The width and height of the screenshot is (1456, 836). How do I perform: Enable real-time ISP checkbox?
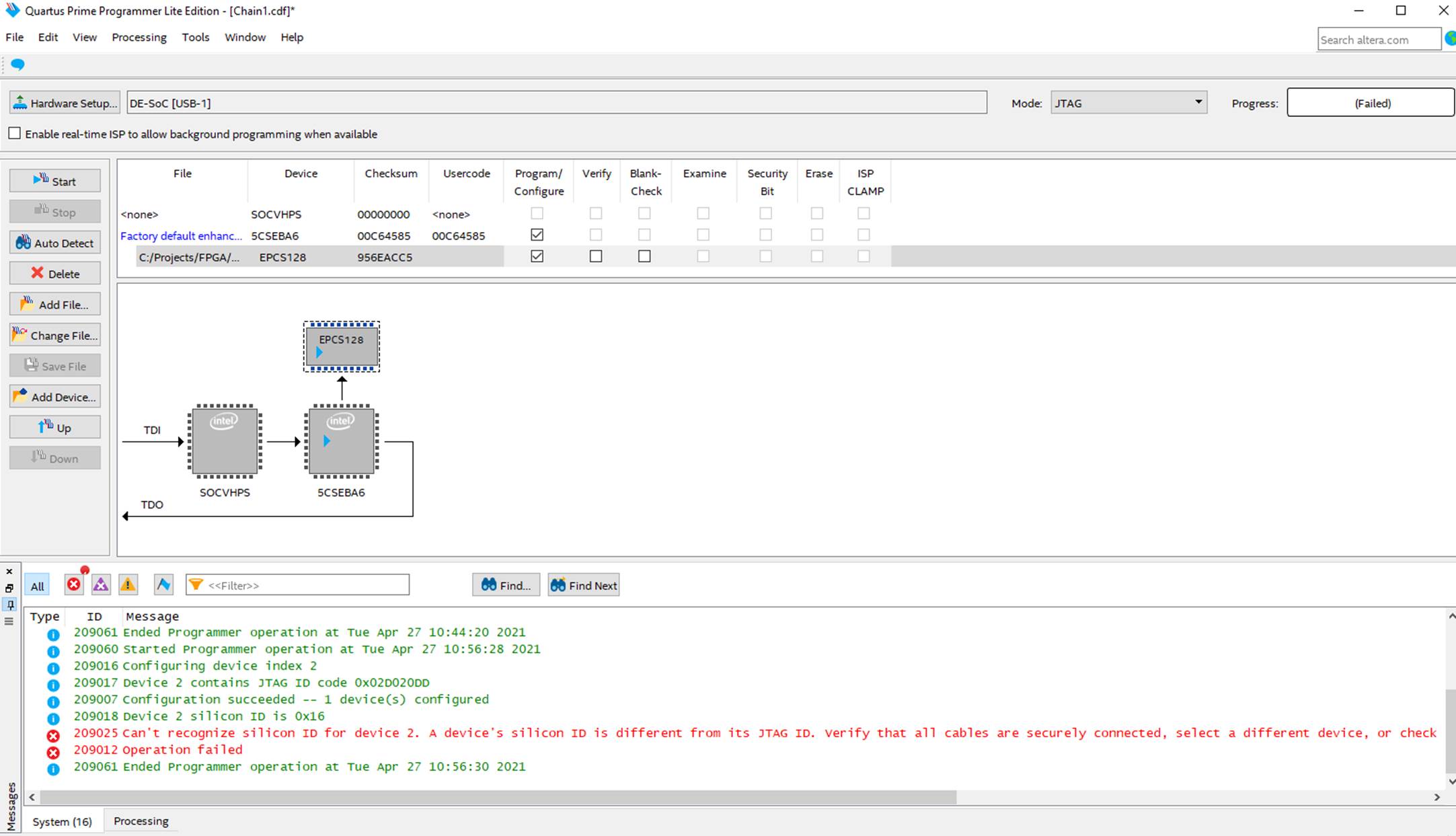(x=14, y=133)
